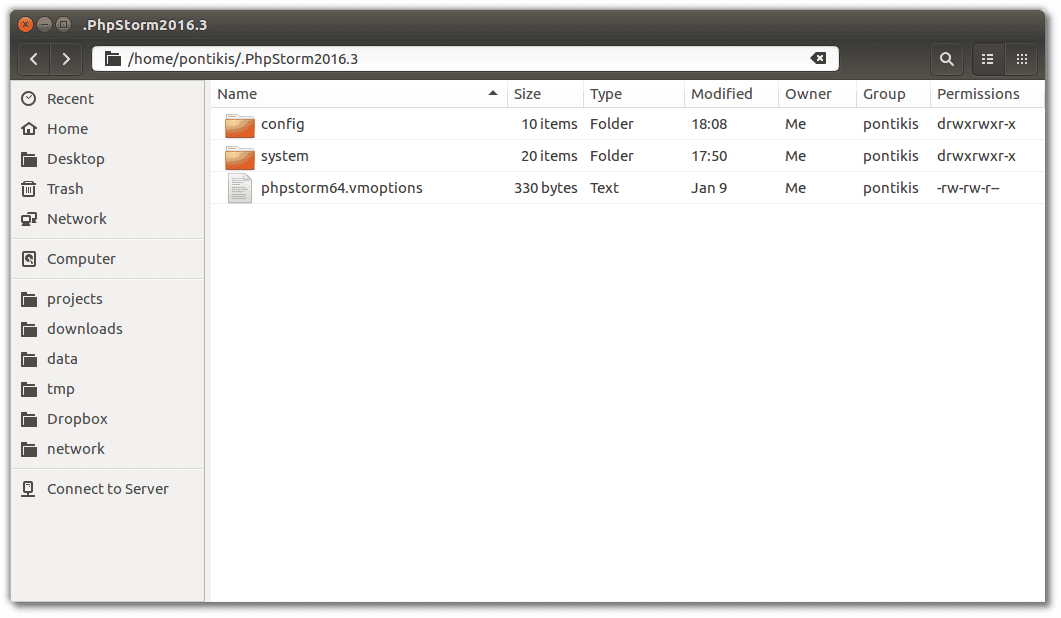Viewport: 1061px width, 618px height.
Task: Click the Home house icon in sidebar
Action: (x=28, y=129)
